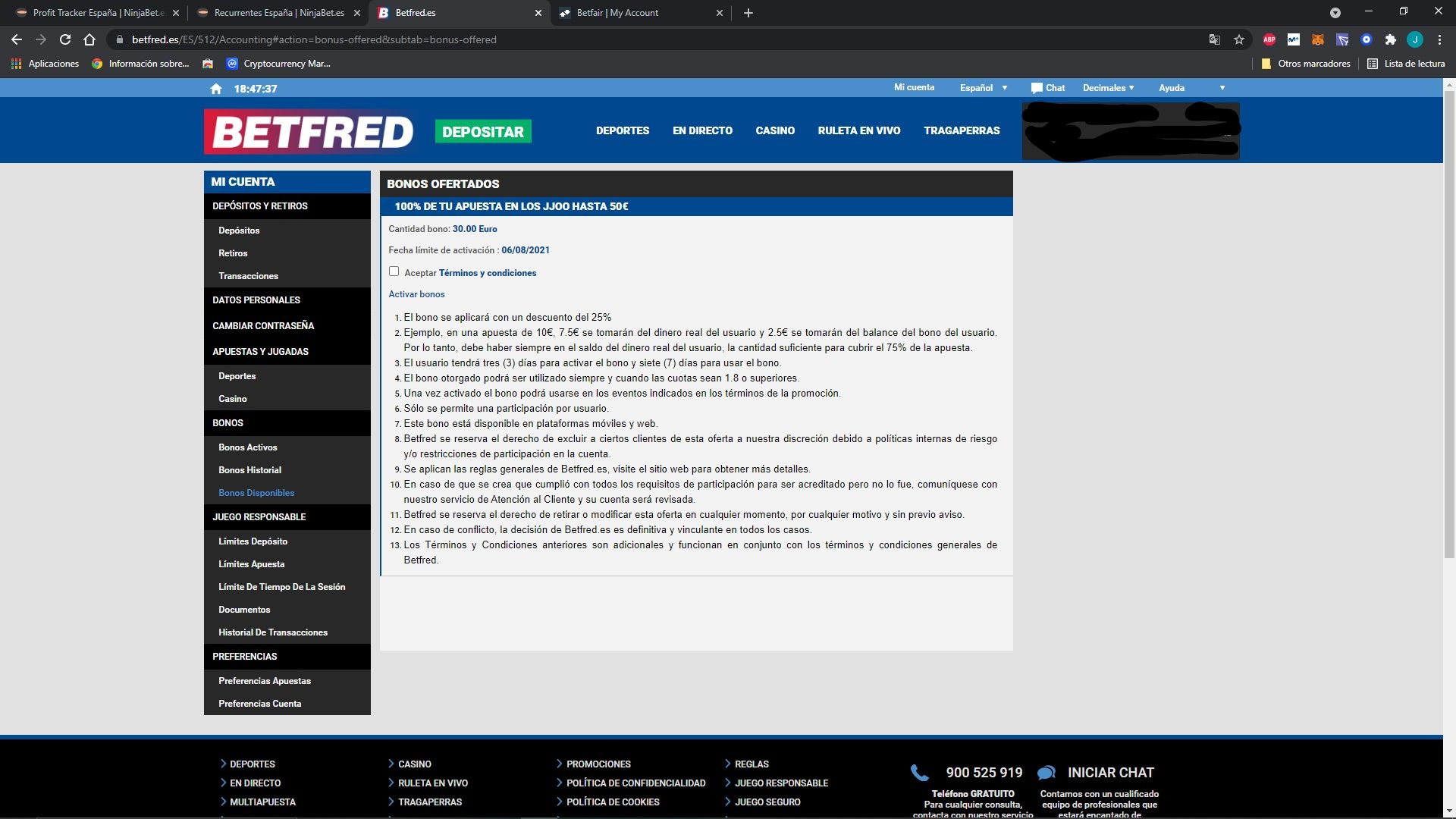Close the Betfred.es tab

coord(538,13)
